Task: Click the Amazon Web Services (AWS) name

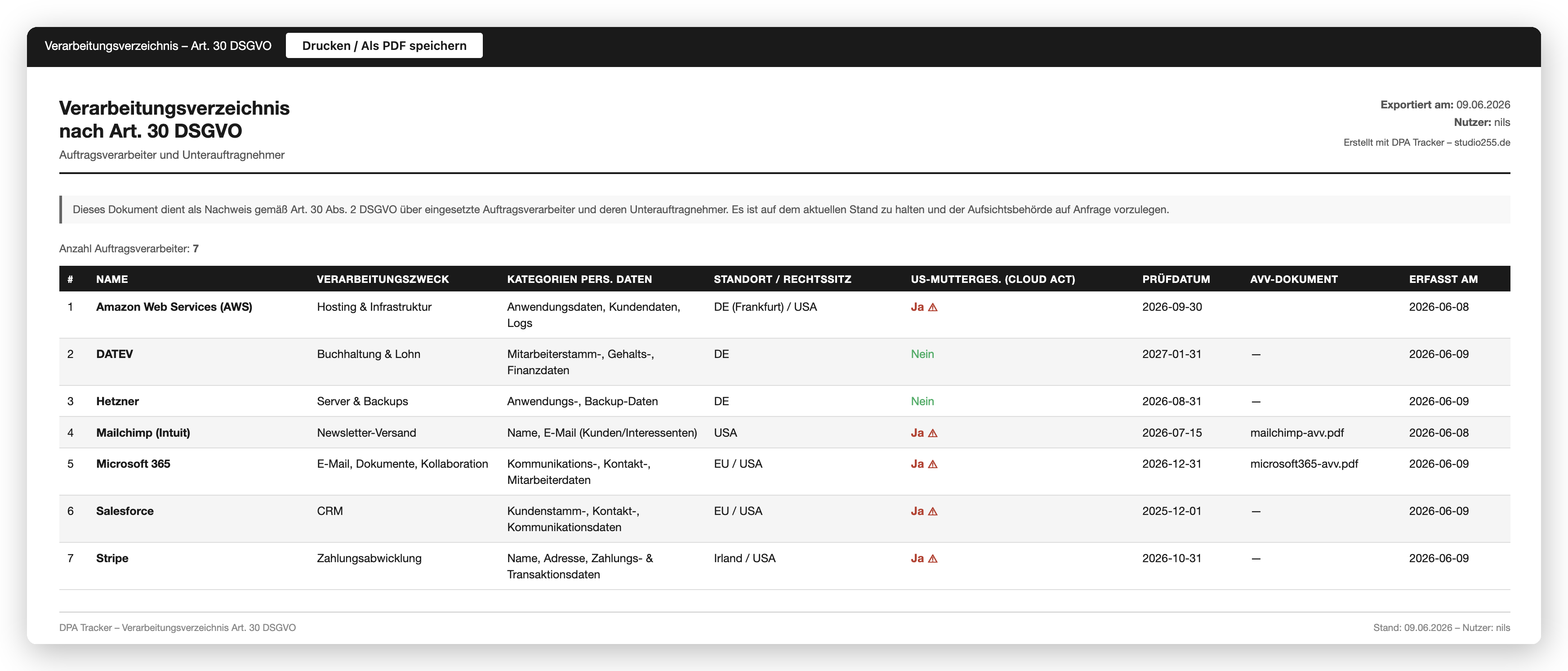Action: (174, 307)
